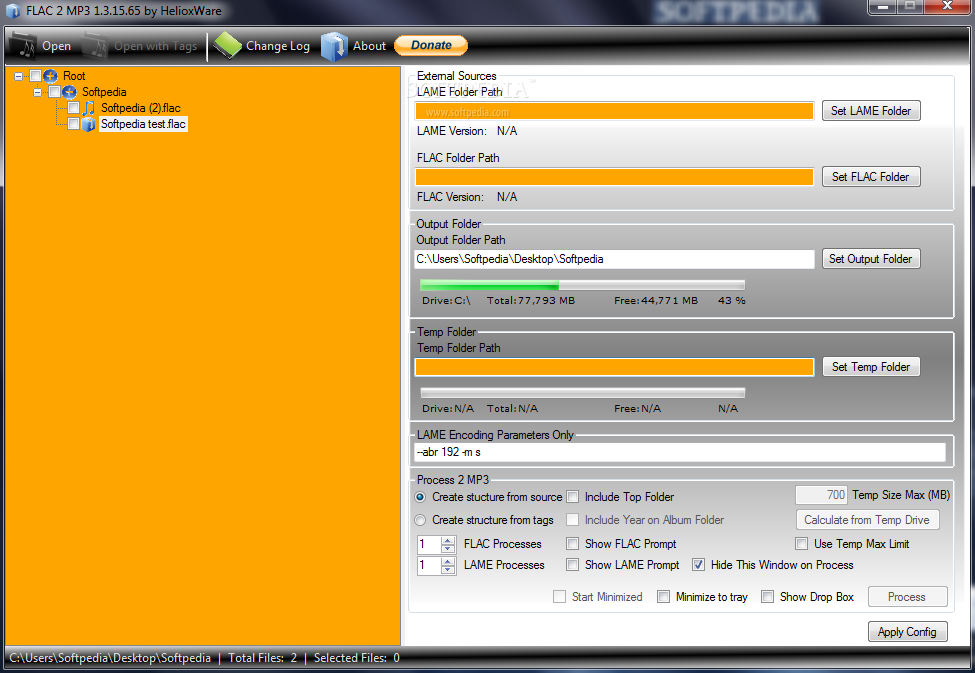
Task: Select Create structure from tags
Action: click(420, 520)
